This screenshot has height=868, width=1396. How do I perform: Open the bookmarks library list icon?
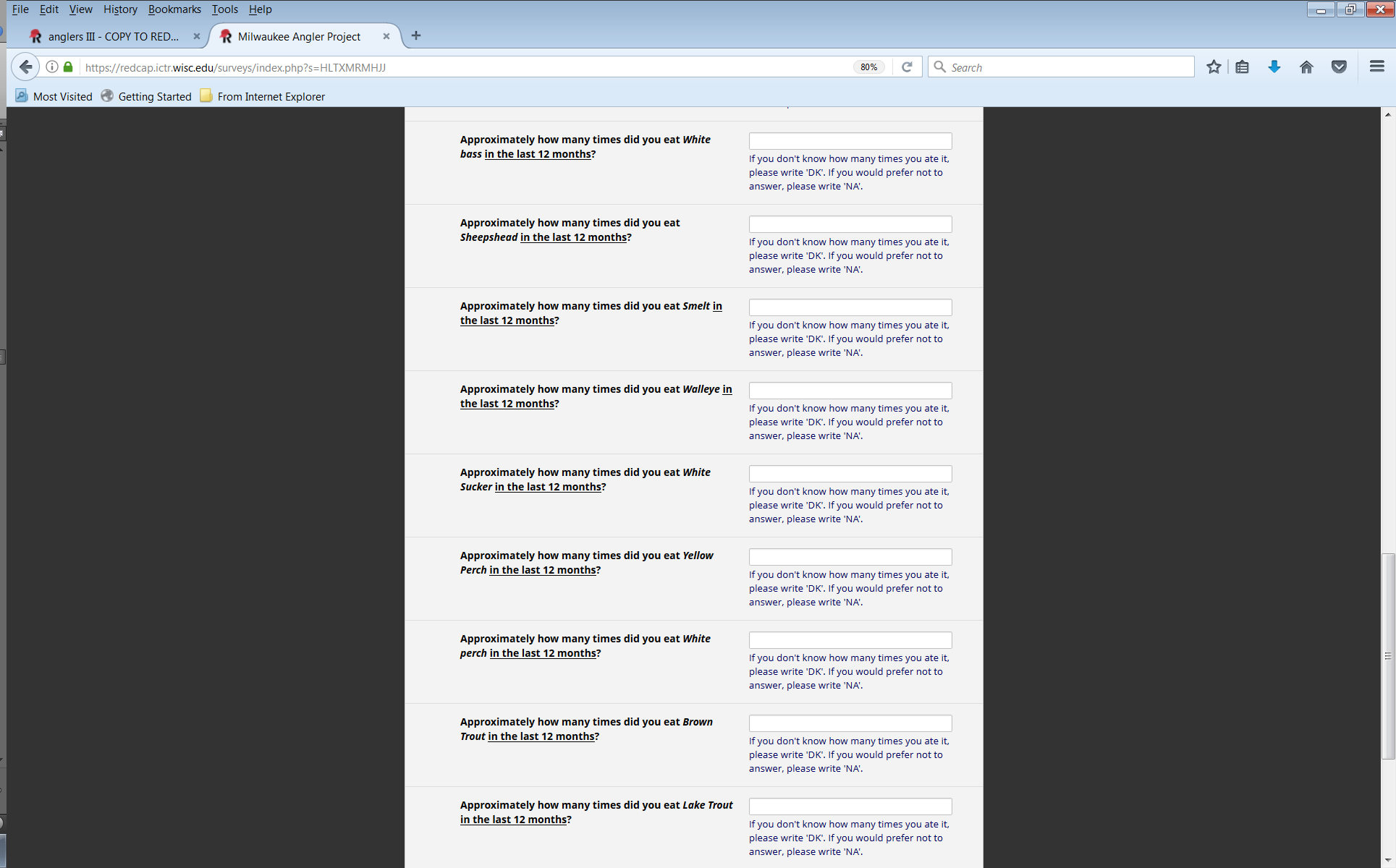coord(1243,67)
